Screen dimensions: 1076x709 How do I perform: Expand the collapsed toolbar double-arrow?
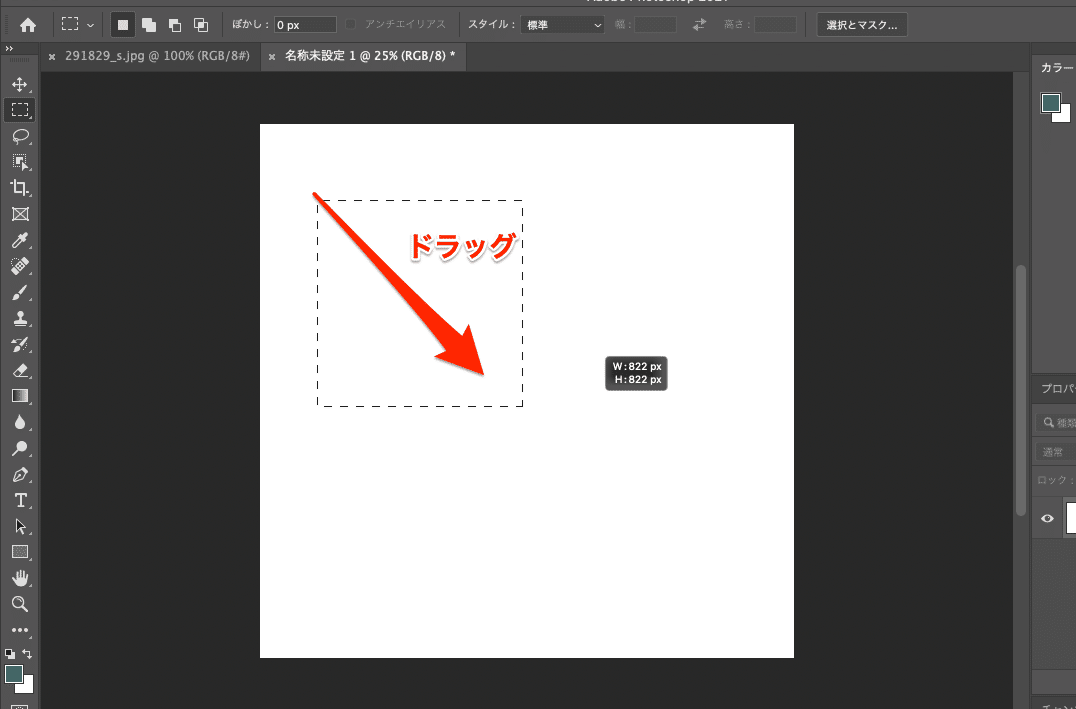(x=9, y=49)
